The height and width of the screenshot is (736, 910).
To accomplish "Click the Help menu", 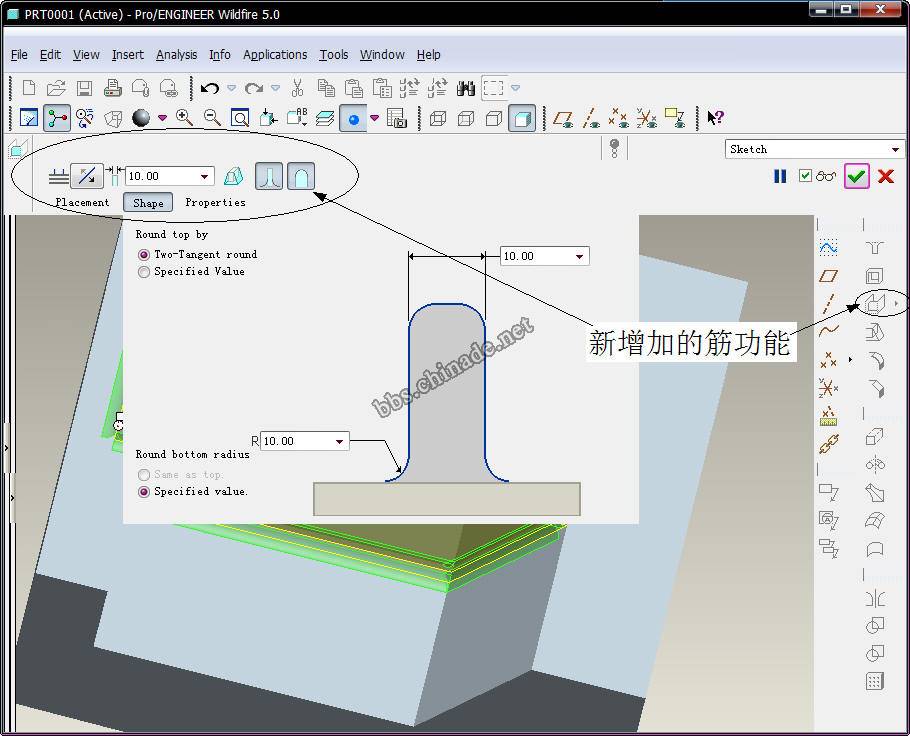I will (x=428, y=55).
